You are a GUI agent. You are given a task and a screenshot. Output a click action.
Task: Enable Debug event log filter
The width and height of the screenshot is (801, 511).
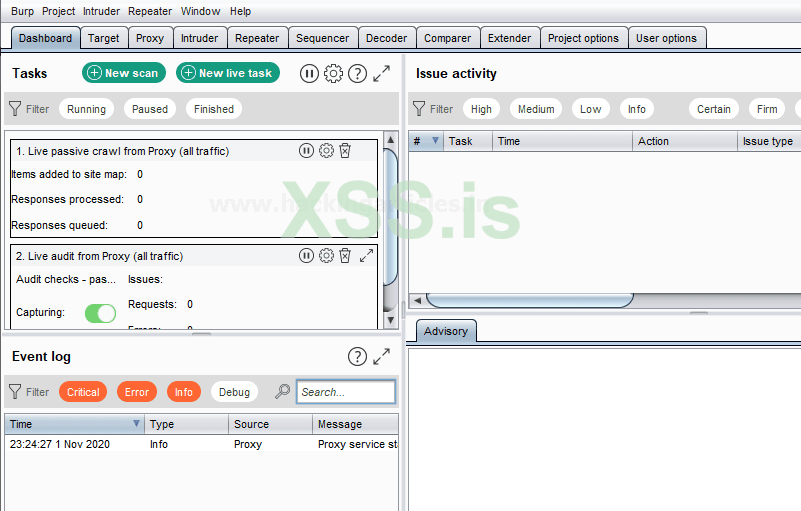pyautogui.click(x=234, y=392)
